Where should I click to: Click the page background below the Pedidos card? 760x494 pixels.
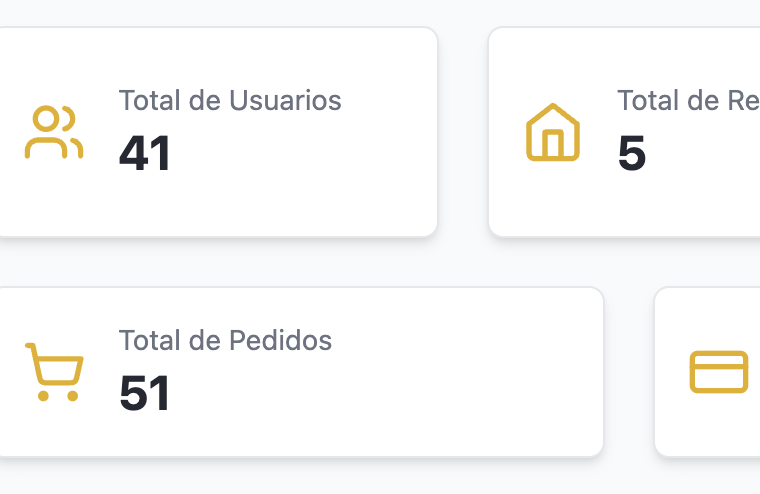point(300,478)
